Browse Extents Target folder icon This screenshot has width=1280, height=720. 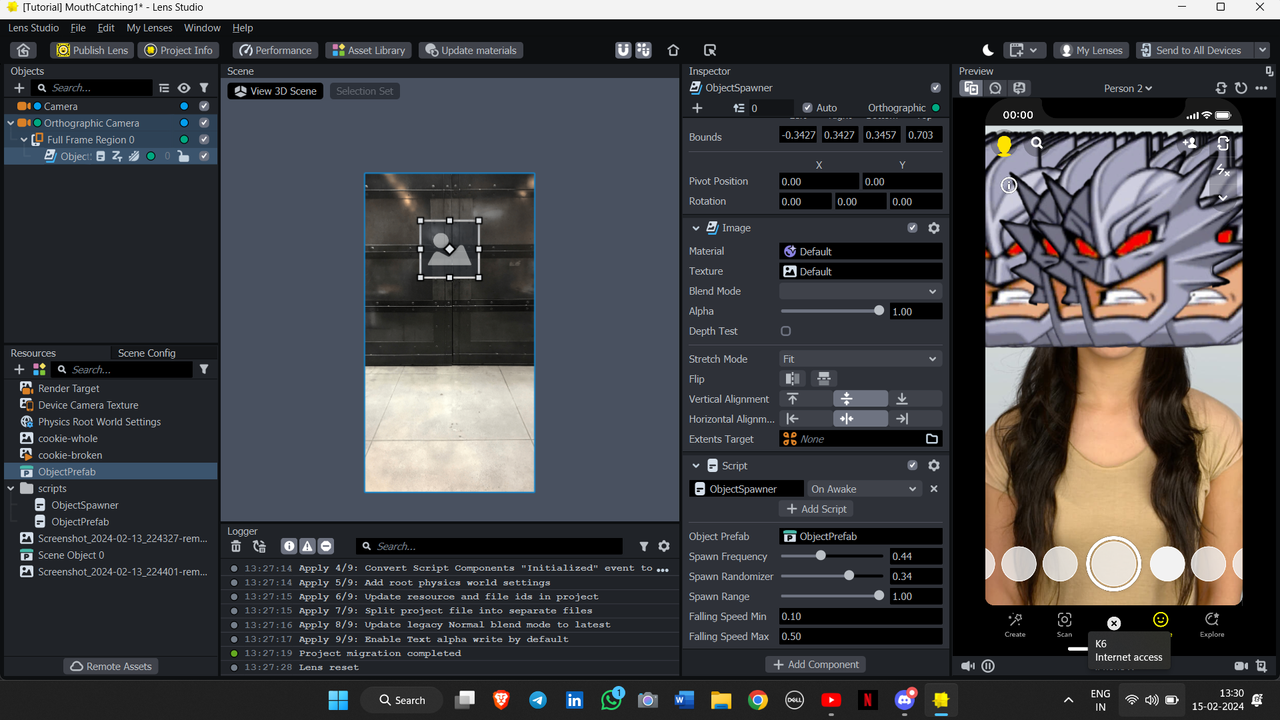coord(932,439)
